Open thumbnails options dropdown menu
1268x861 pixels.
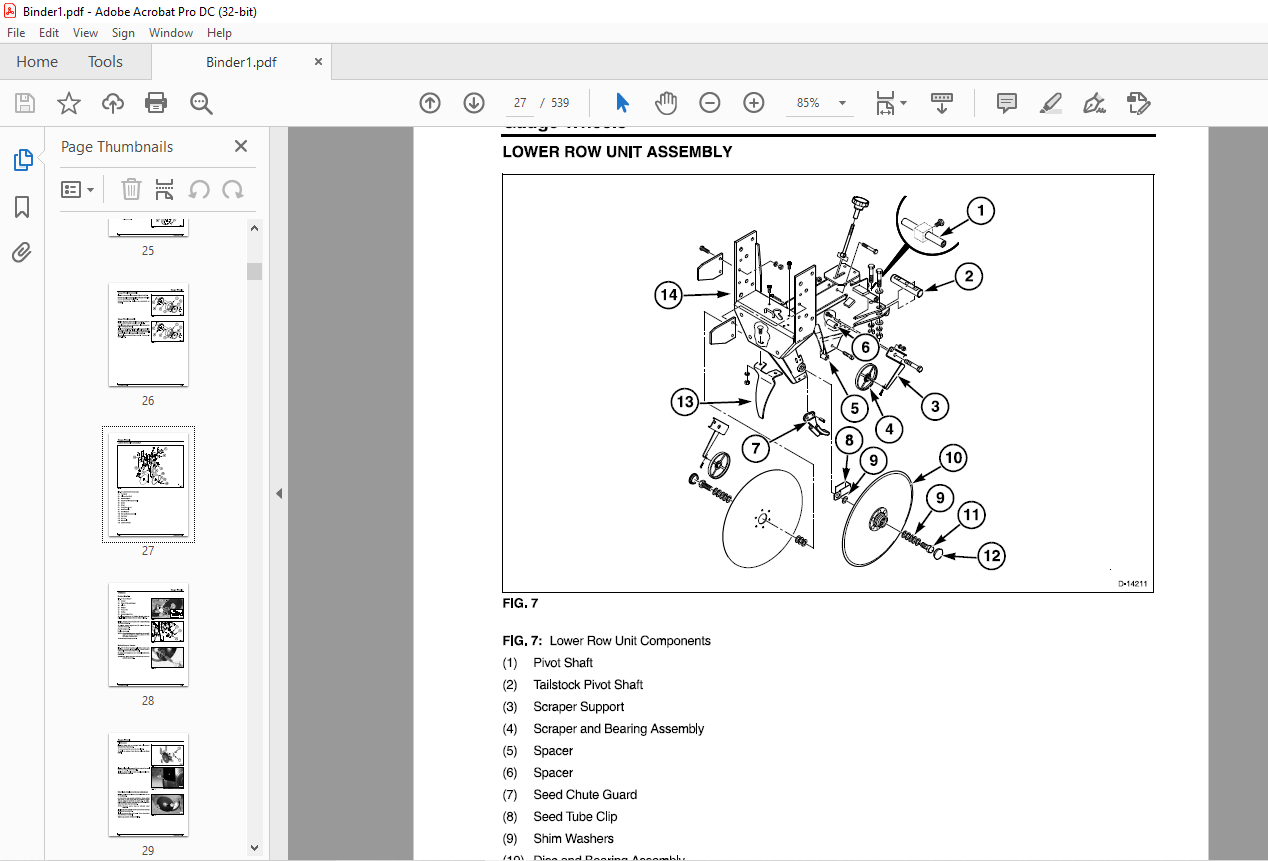click(x=78, y=189)
